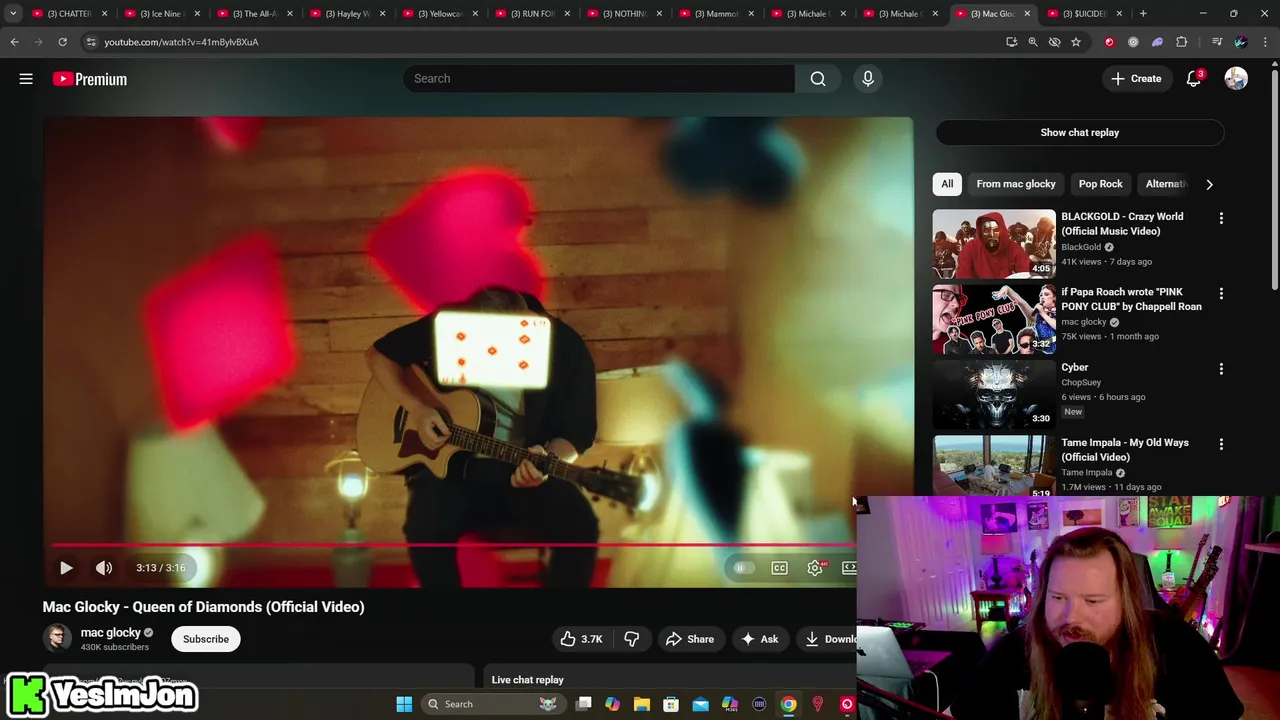Open browser extensions puzzle icon
This screenshot has height=720, width=1280.
tap(1182, 42)
